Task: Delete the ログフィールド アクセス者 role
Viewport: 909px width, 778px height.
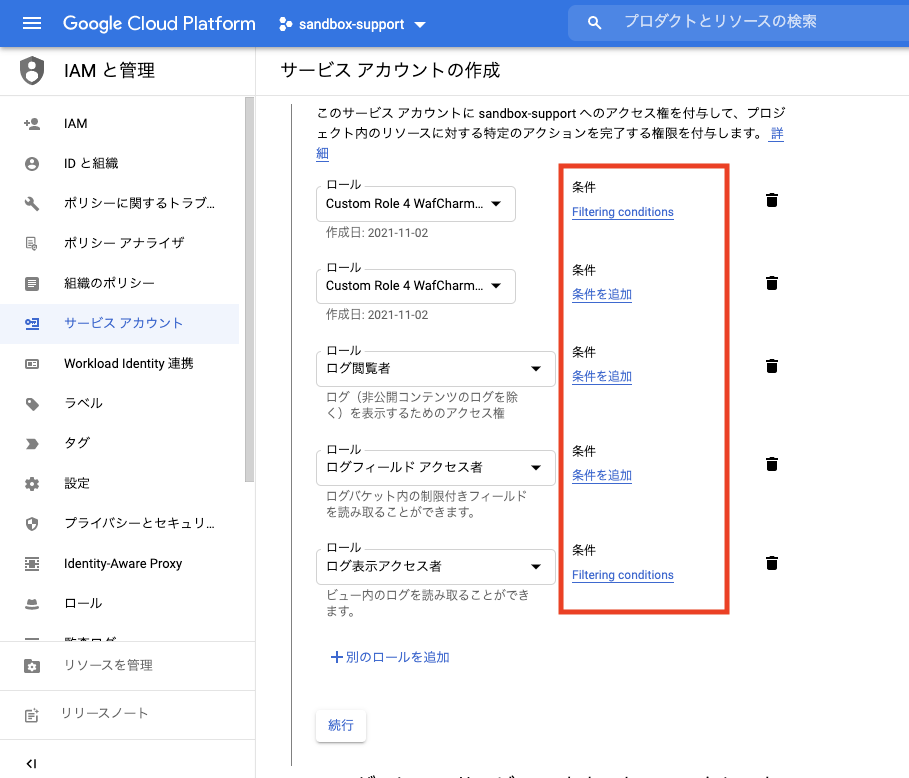Action: 771,464
